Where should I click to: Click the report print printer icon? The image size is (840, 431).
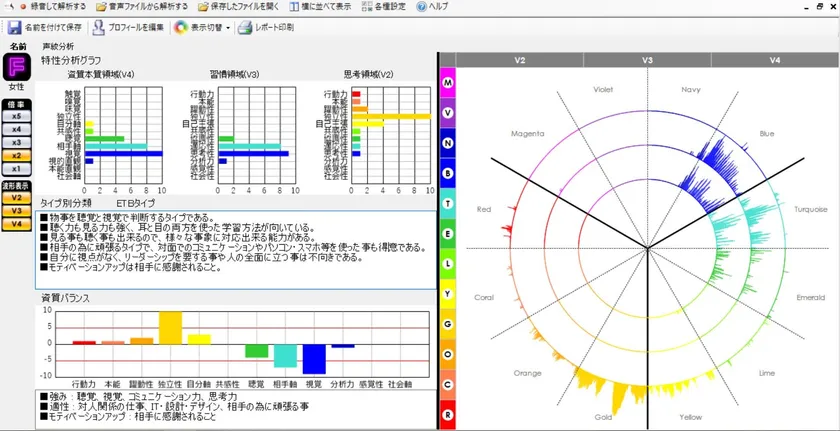(x=244, y=27)
